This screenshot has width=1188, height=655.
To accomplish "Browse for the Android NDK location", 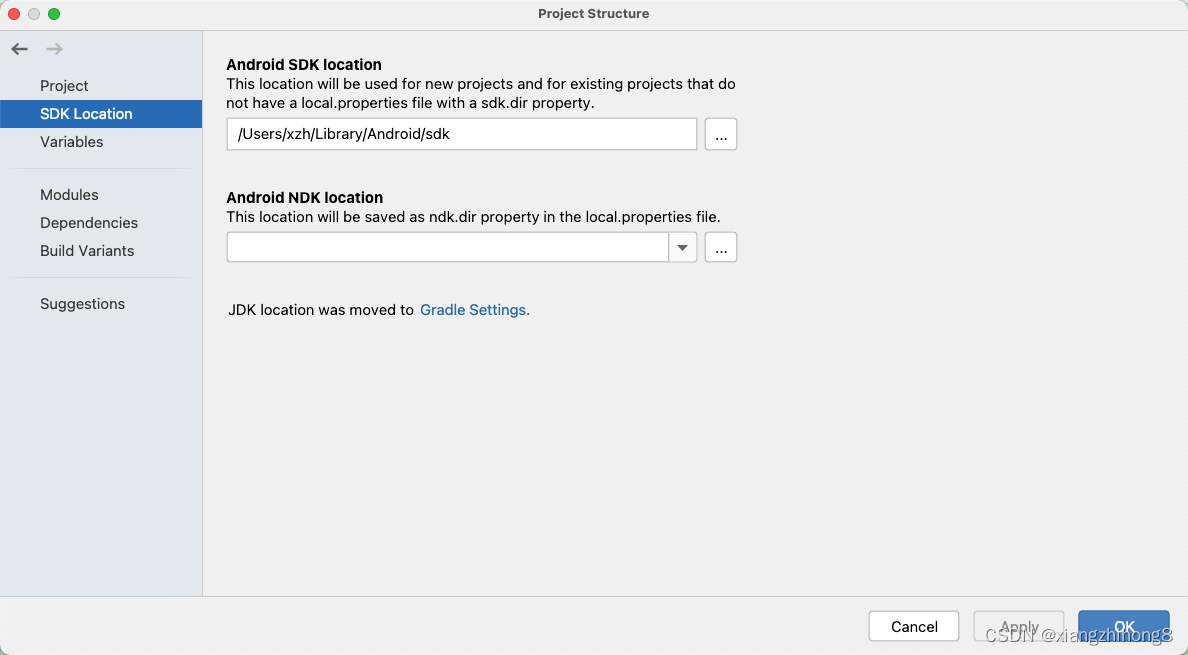I will [x=720, y=247].
